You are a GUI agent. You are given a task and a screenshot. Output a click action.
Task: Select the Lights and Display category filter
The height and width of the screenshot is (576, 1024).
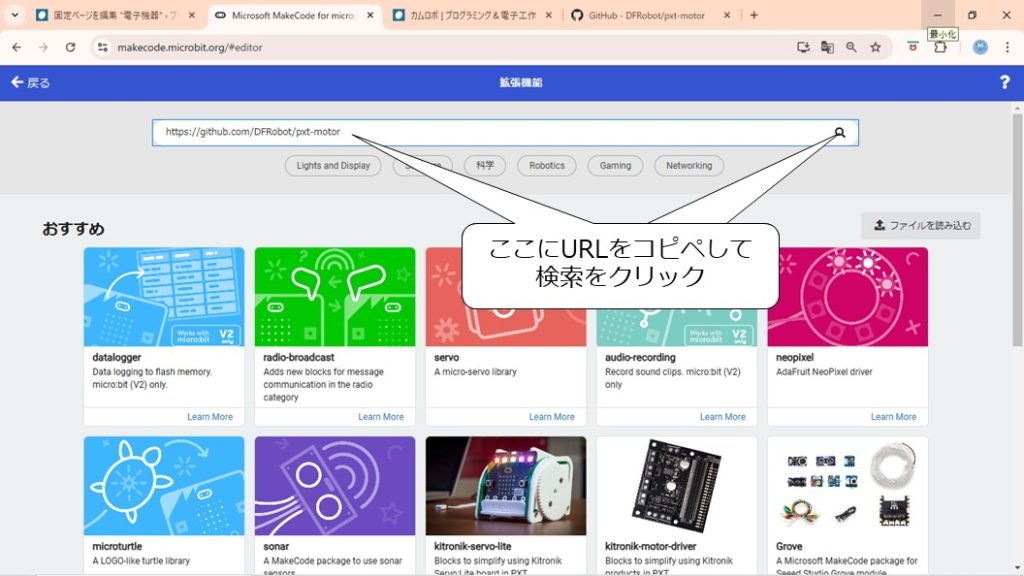click(x=333, y=166)
